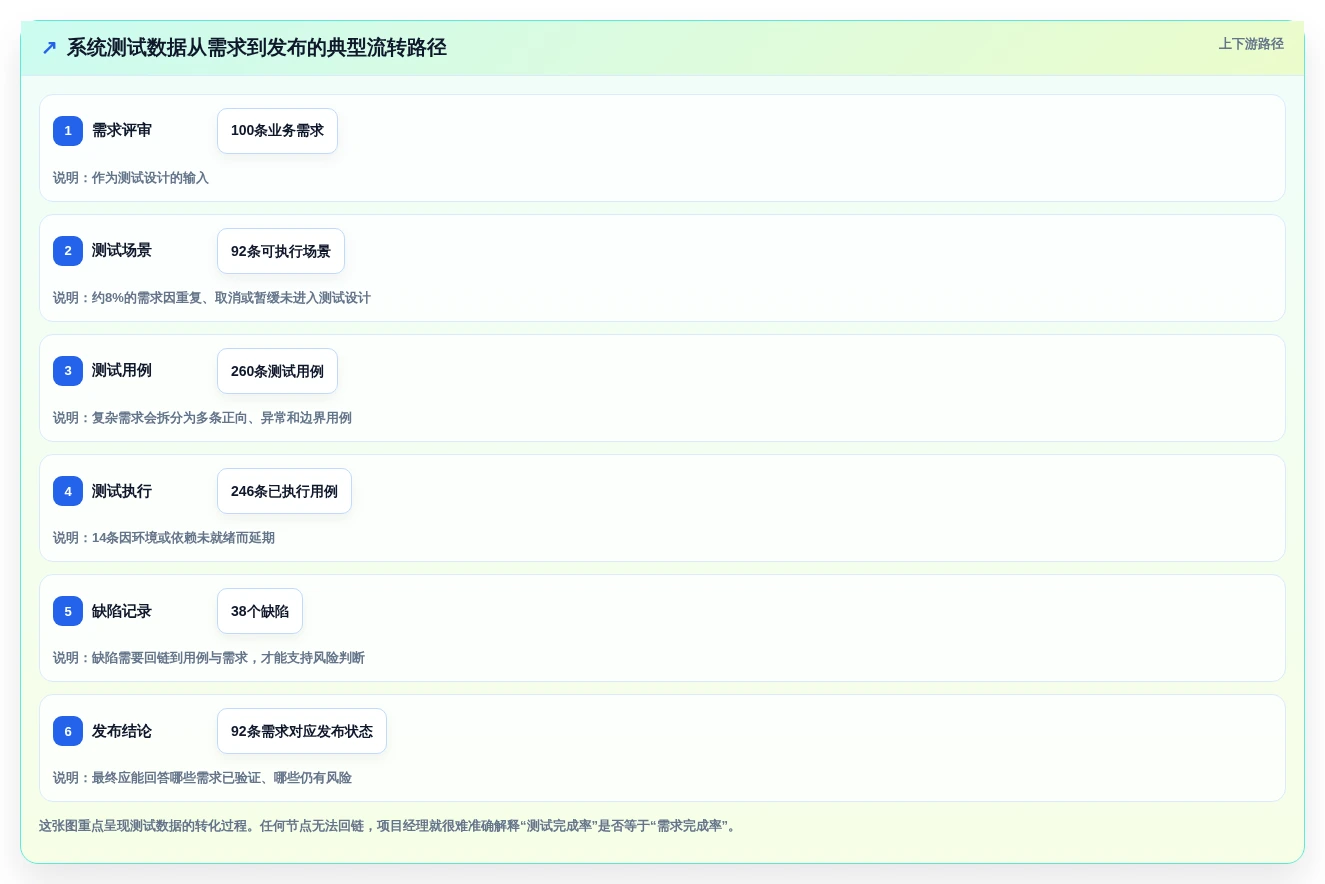Click the note 最终应能回答哪些需求已验证

click(202, 778)
